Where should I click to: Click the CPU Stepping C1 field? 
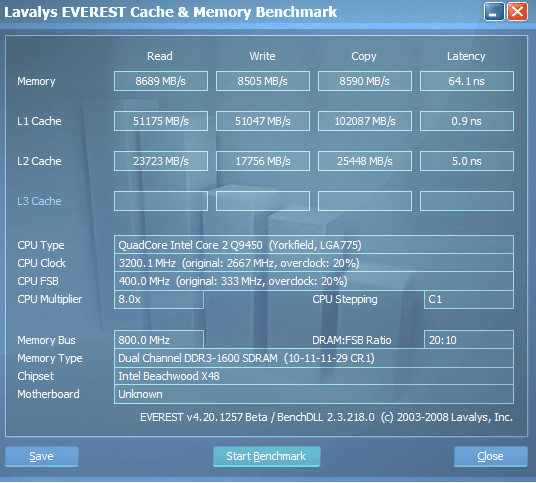[469, 299]
